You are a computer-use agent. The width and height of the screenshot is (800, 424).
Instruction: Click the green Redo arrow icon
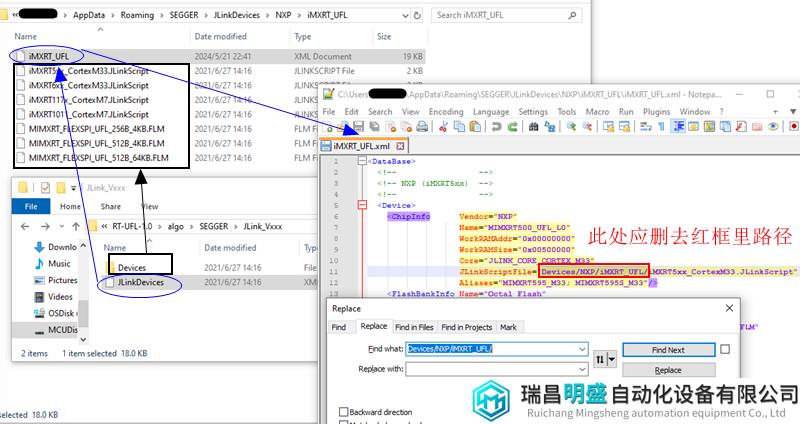(513, 126)
